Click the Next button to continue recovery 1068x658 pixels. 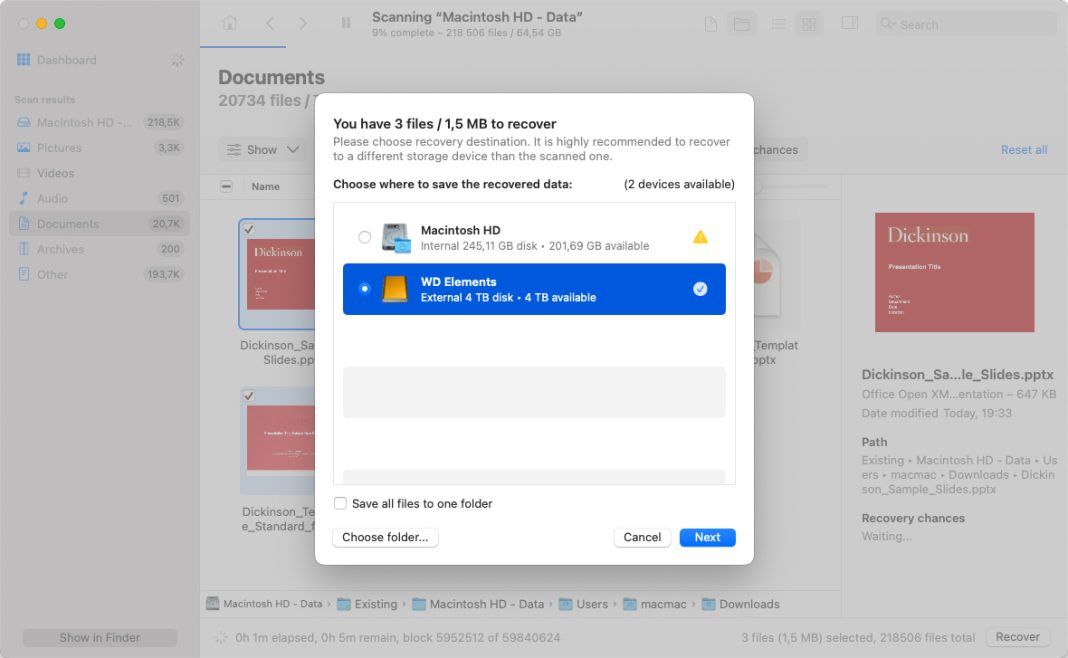[707, 537]
